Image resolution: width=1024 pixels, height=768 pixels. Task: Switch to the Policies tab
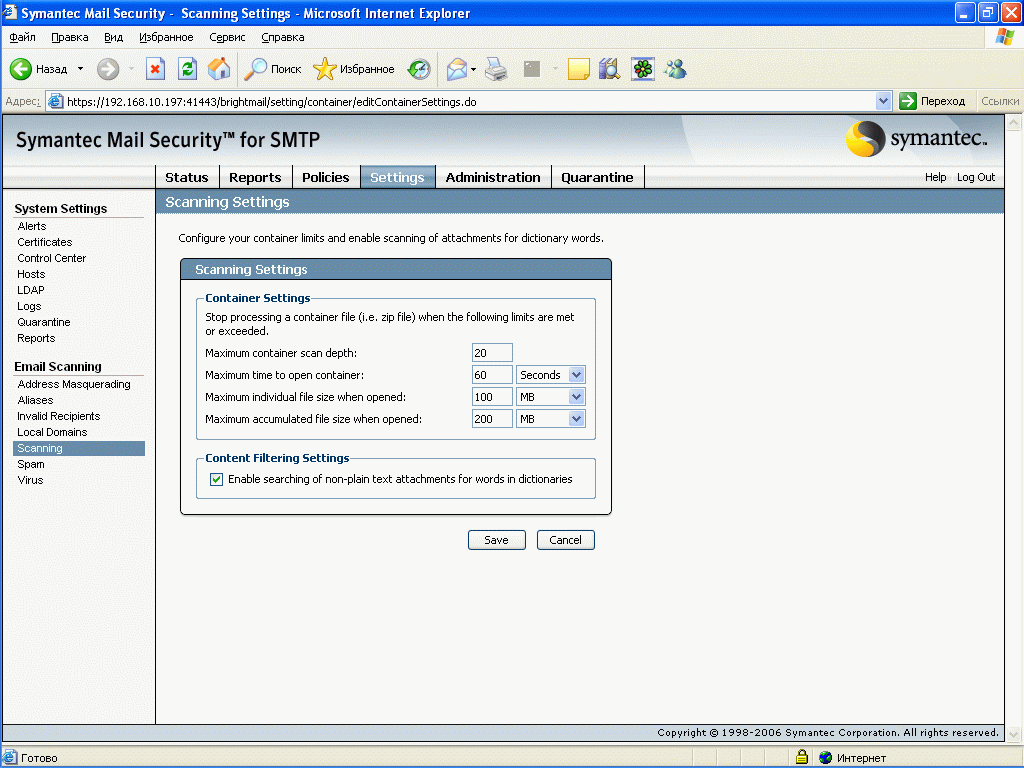click(326, 178)
